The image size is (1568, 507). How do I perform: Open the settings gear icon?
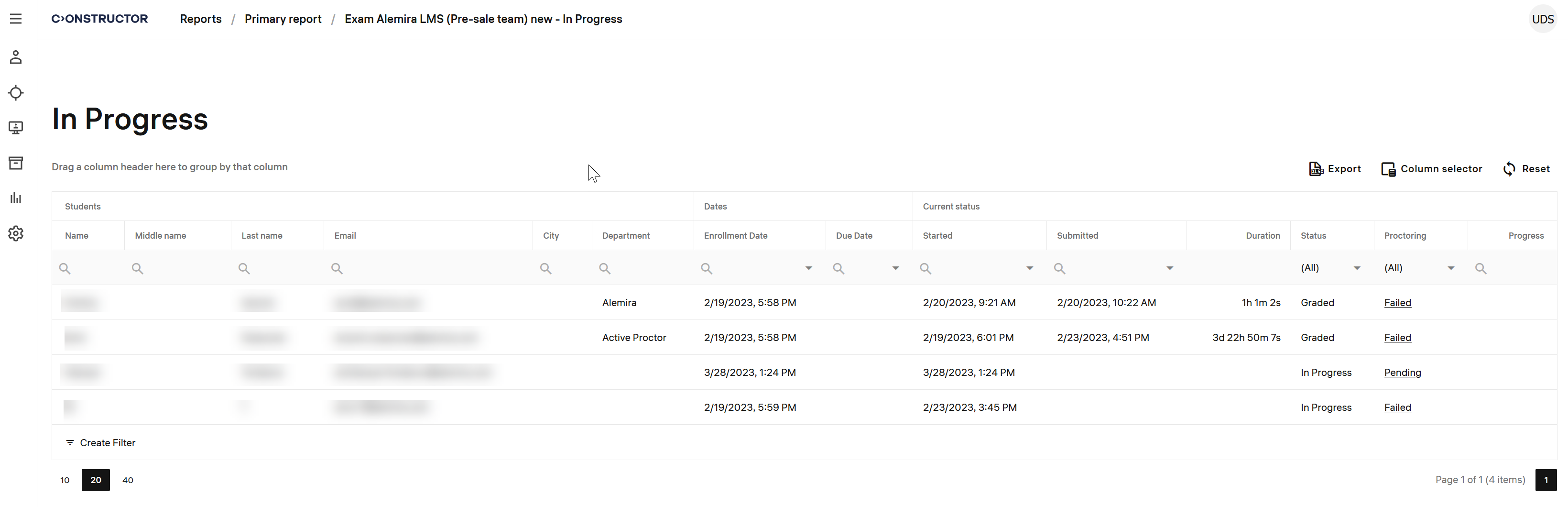[16, 233]
